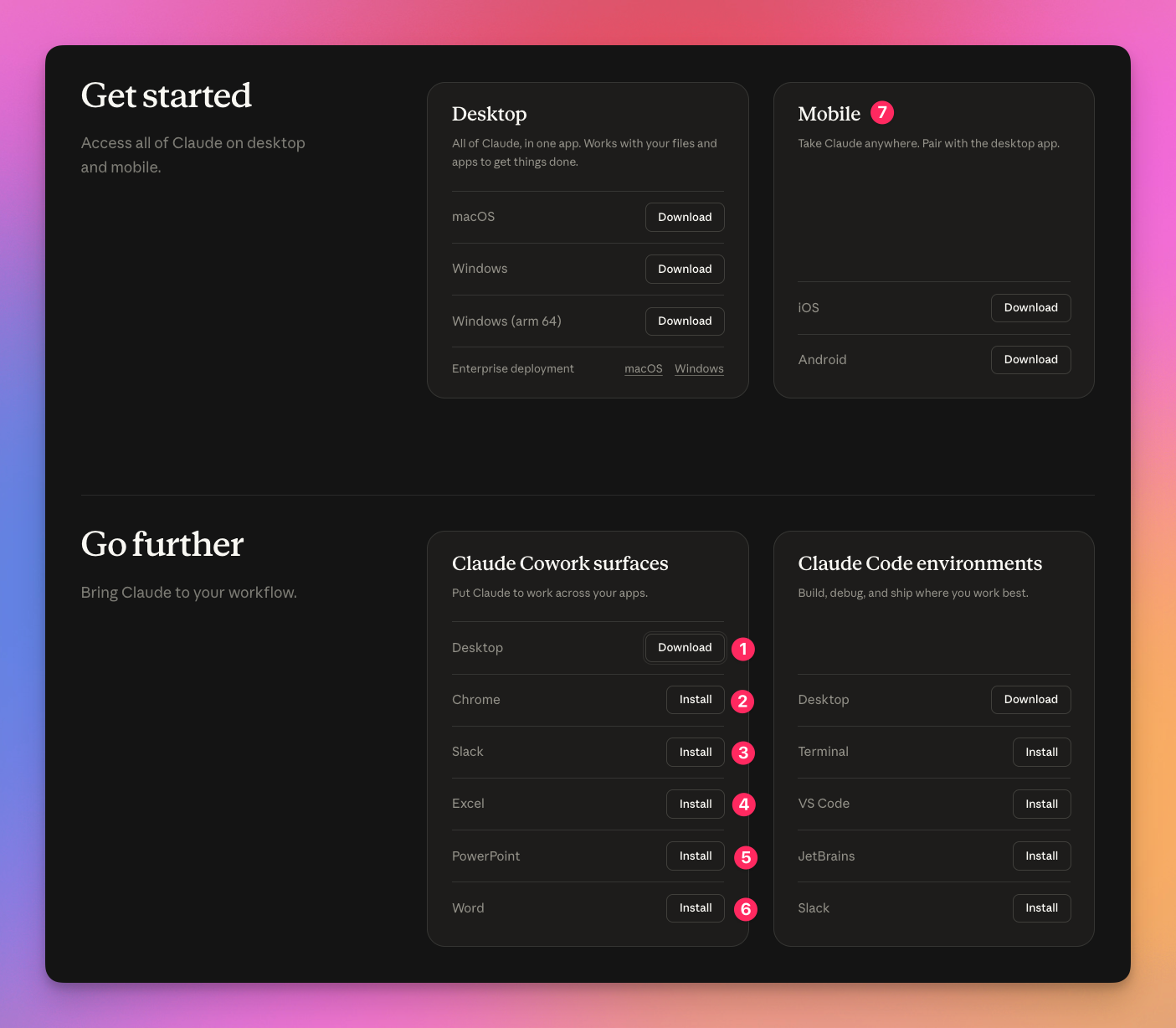The width and height of the screenshot is (1176, 1028).
Task: Install the Excel add-in
Action: (x=696, y=804)
